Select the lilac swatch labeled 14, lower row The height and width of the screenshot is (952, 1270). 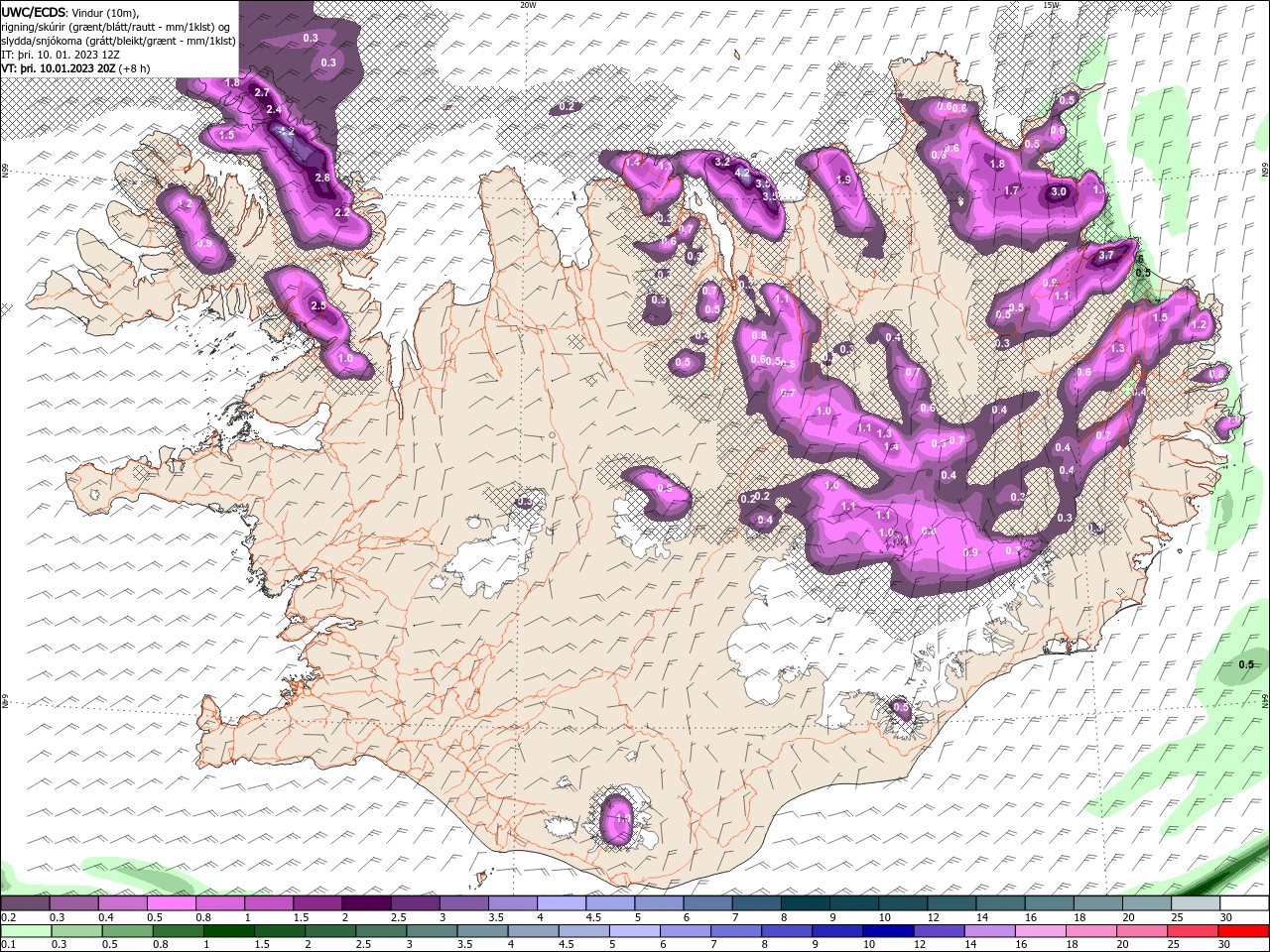pos(990,931)
